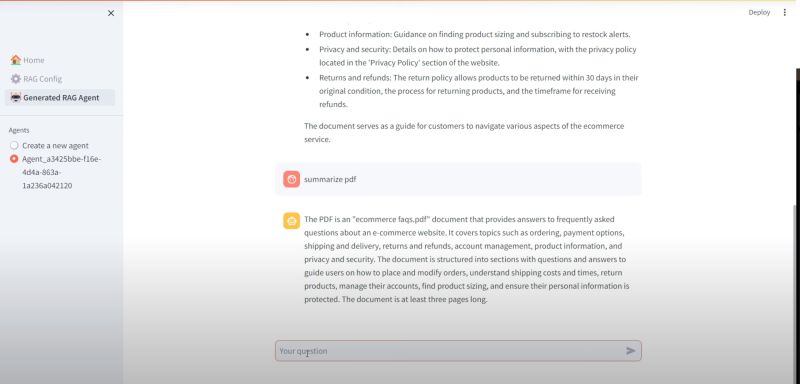Screen dimensions: 800x384
Task: Click the gear icon beside RAG Config
Action: [16, 79]
